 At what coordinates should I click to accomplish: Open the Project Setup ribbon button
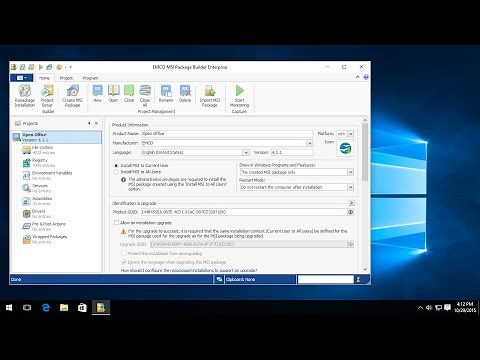point(47,95)
